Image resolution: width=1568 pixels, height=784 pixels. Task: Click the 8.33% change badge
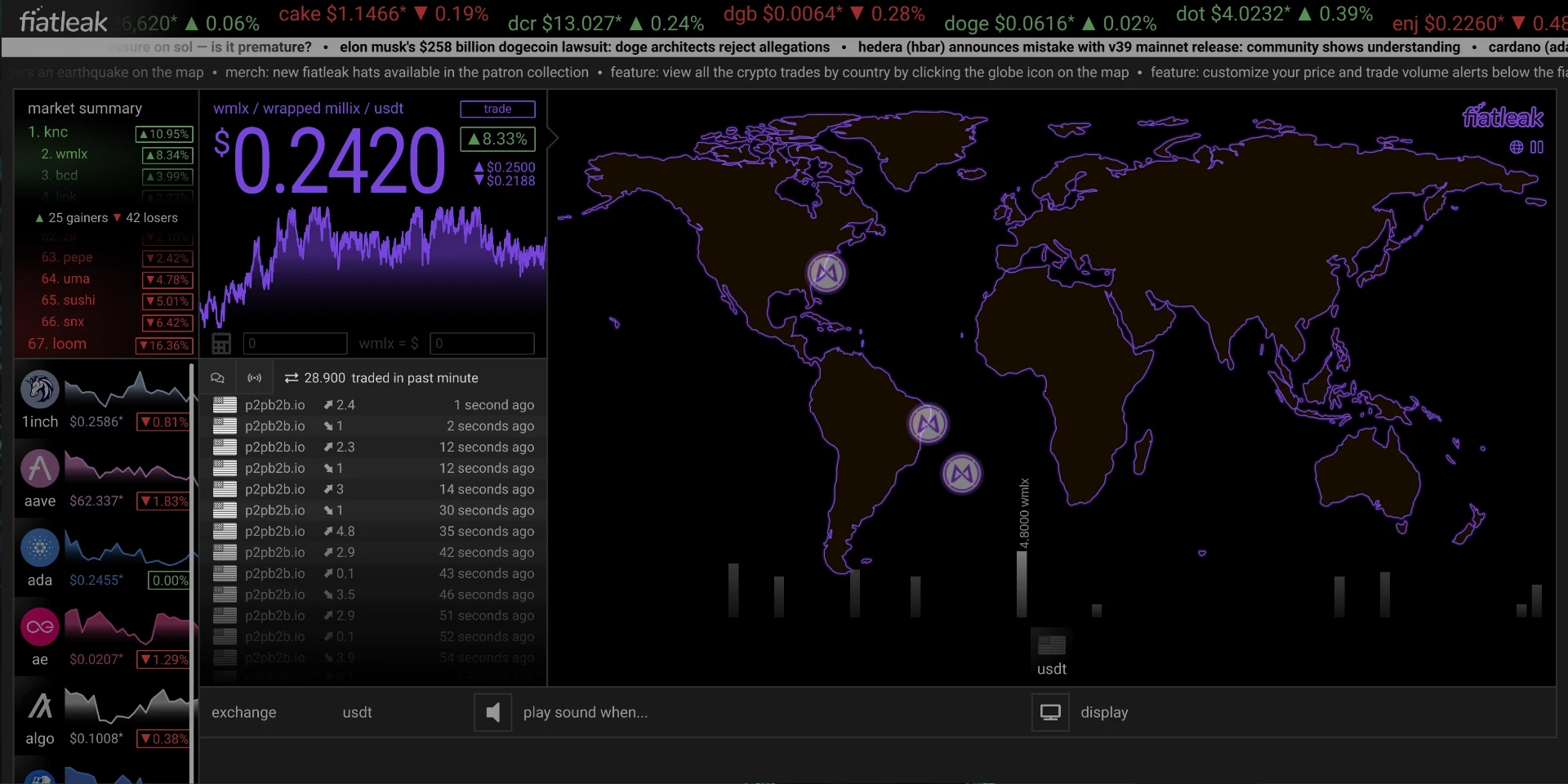coord(497,139)
